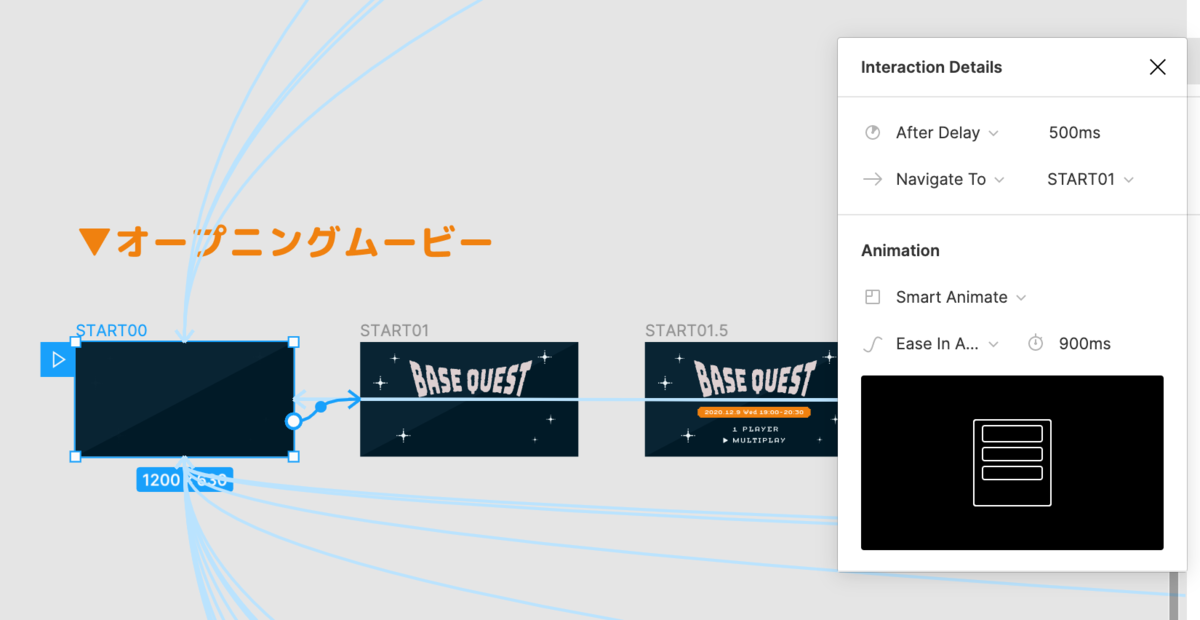Click the blue dot on the connection arrow
1200x620 pixels.
point(321,407)
